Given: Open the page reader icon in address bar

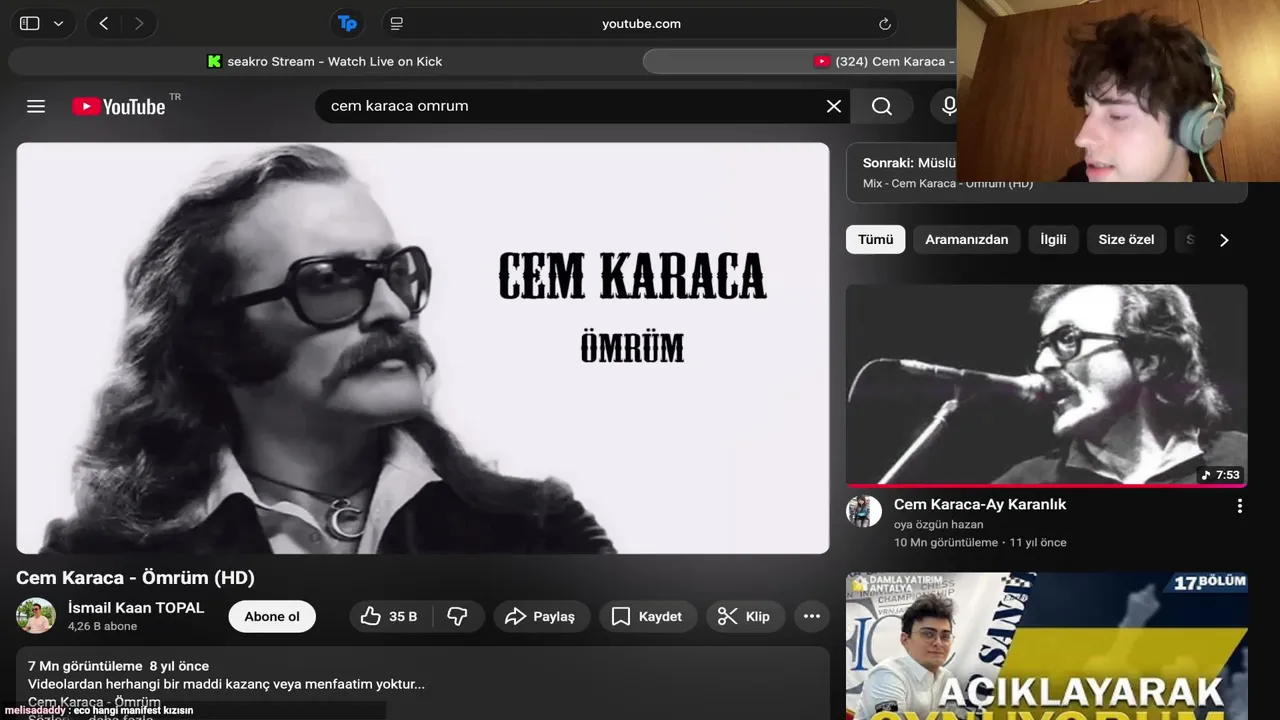Looking at the screenshot, I should (x=397, y=23).
